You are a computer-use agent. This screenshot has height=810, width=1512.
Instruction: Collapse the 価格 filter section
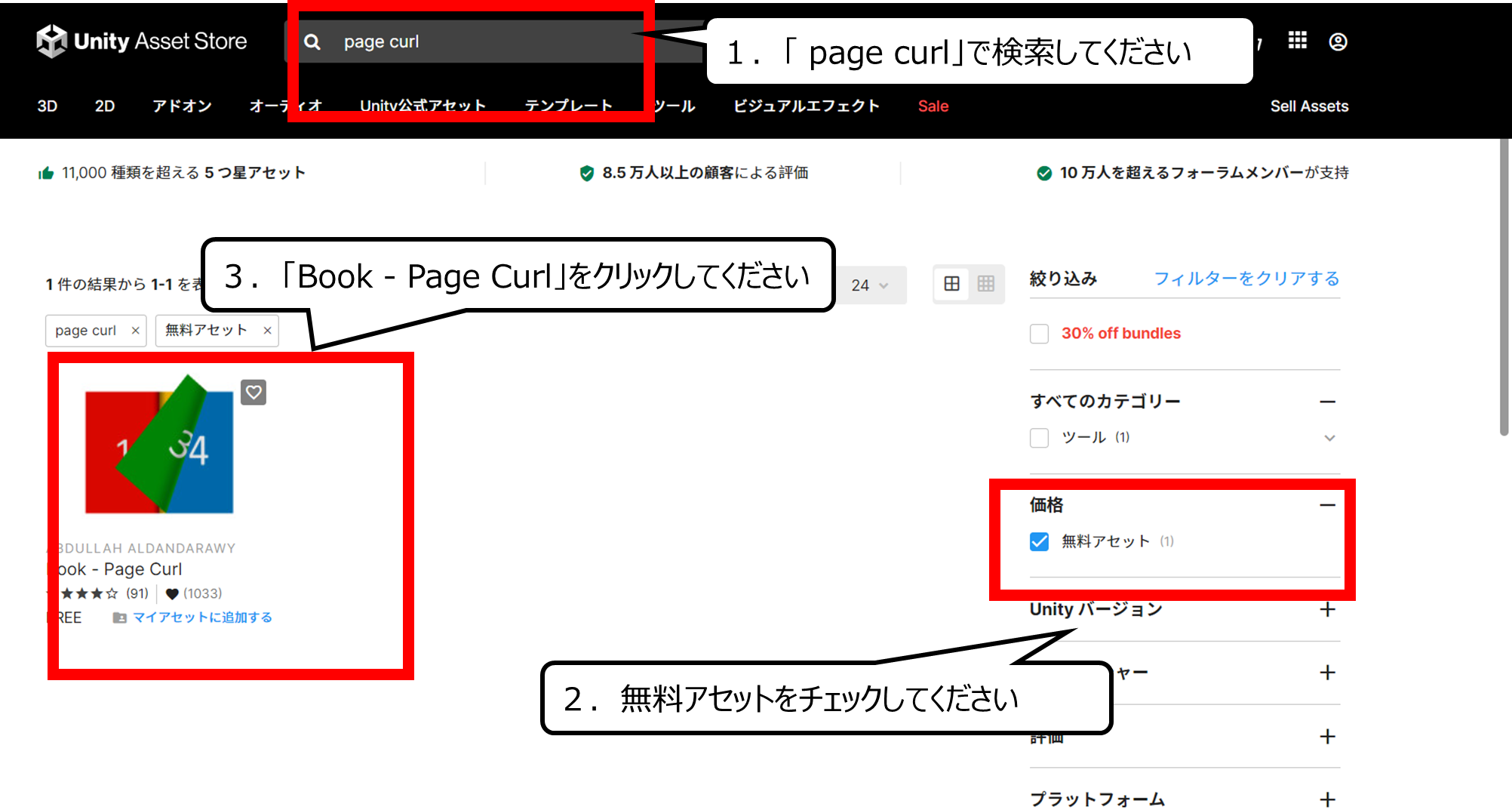pyautogui.click(x=1328, y=505)
